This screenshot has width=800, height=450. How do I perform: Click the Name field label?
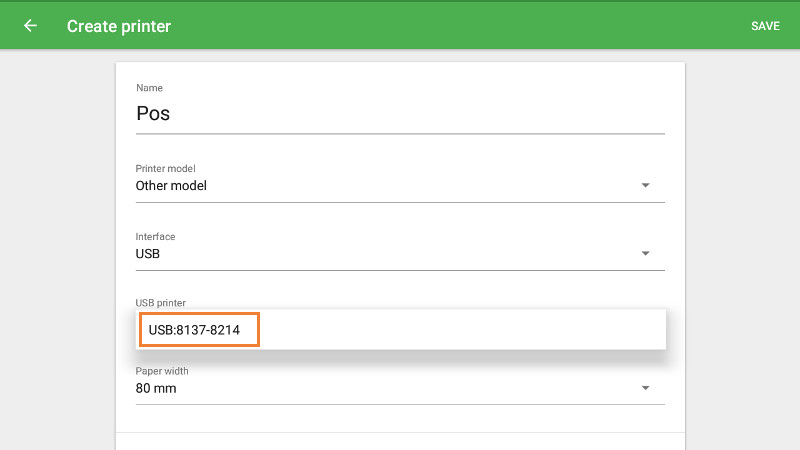pos(149,89)
